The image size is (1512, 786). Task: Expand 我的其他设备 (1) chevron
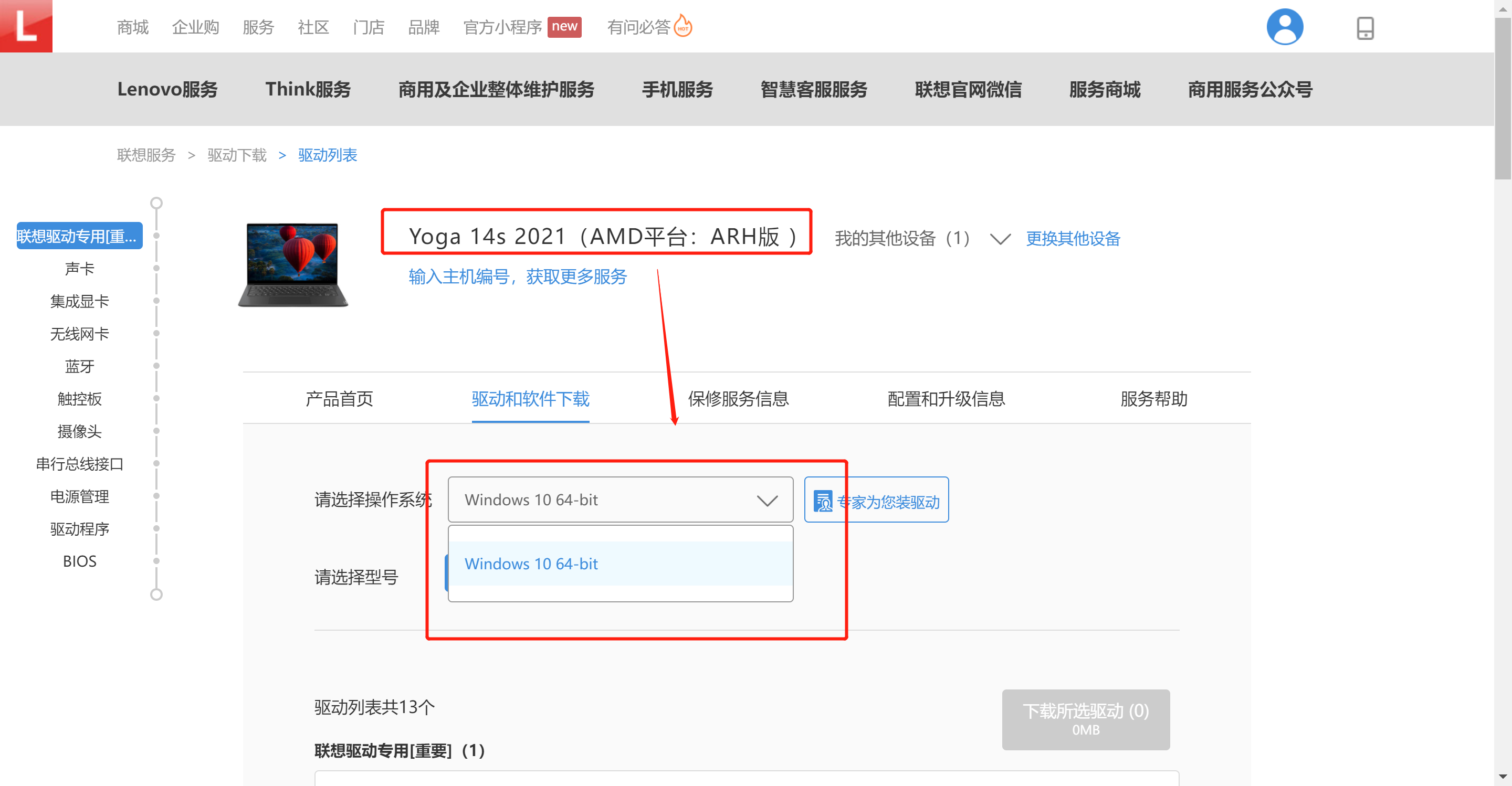click(1000, 239)
